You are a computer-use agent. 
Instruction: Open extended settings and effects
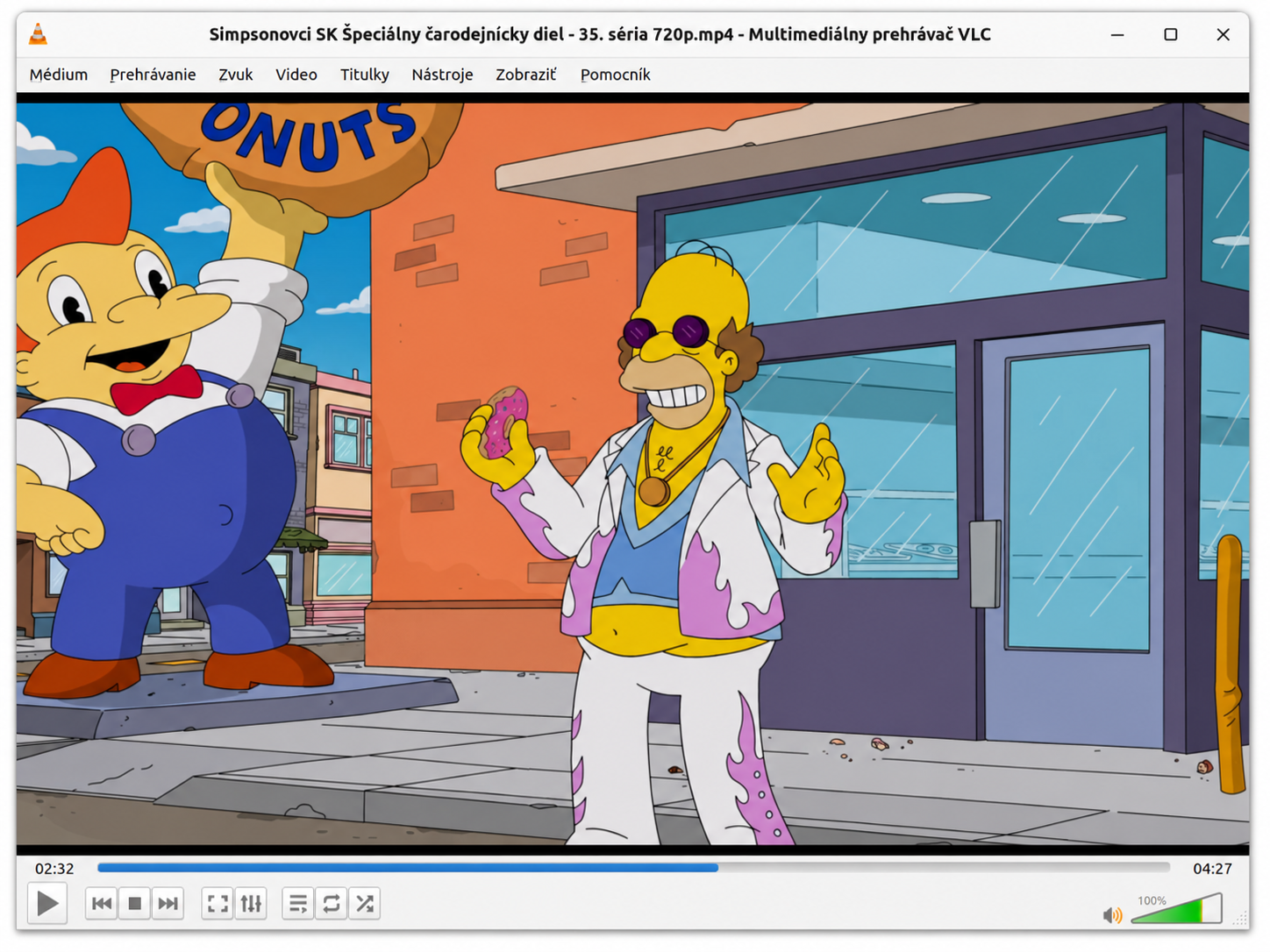(x=251, y=903)
